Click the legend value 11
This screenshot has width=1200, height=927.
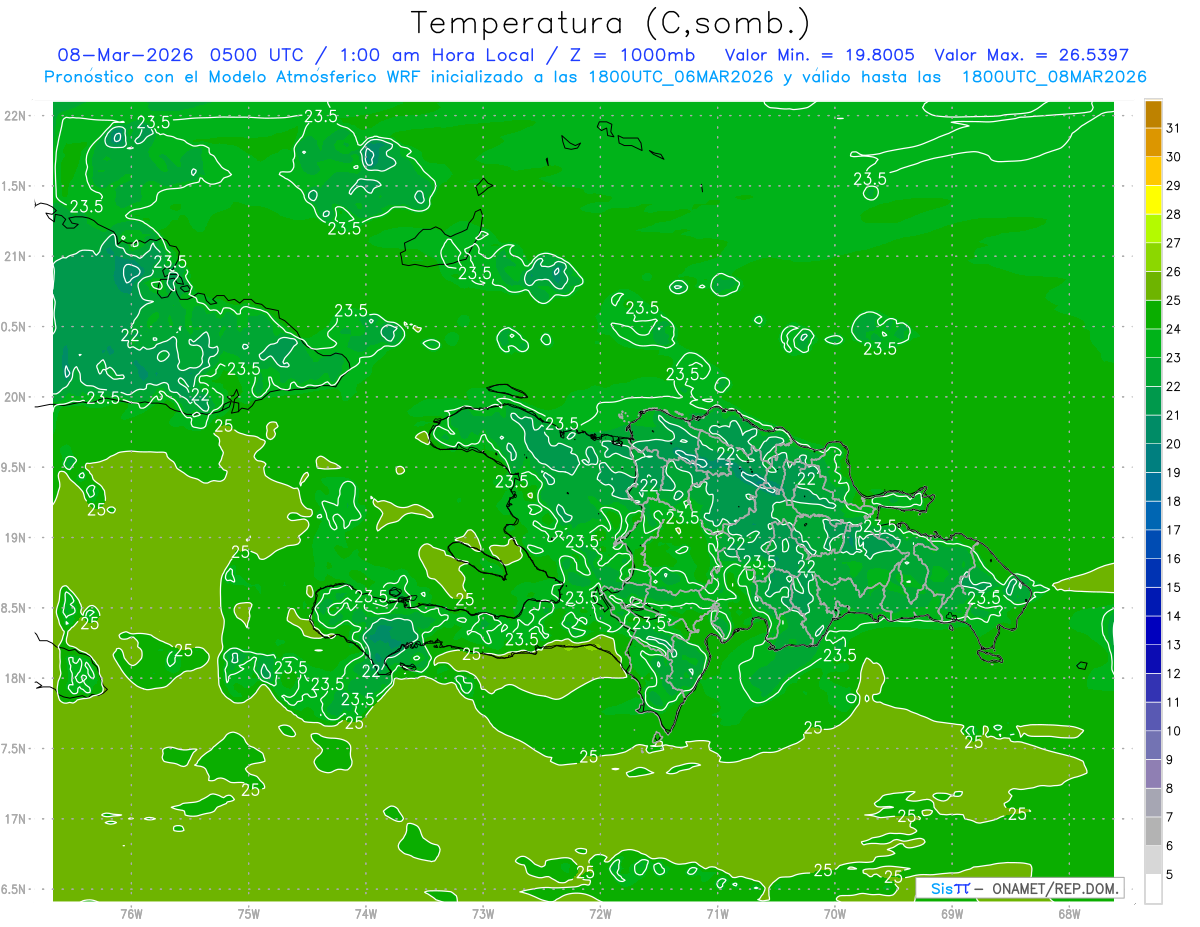1174,702
